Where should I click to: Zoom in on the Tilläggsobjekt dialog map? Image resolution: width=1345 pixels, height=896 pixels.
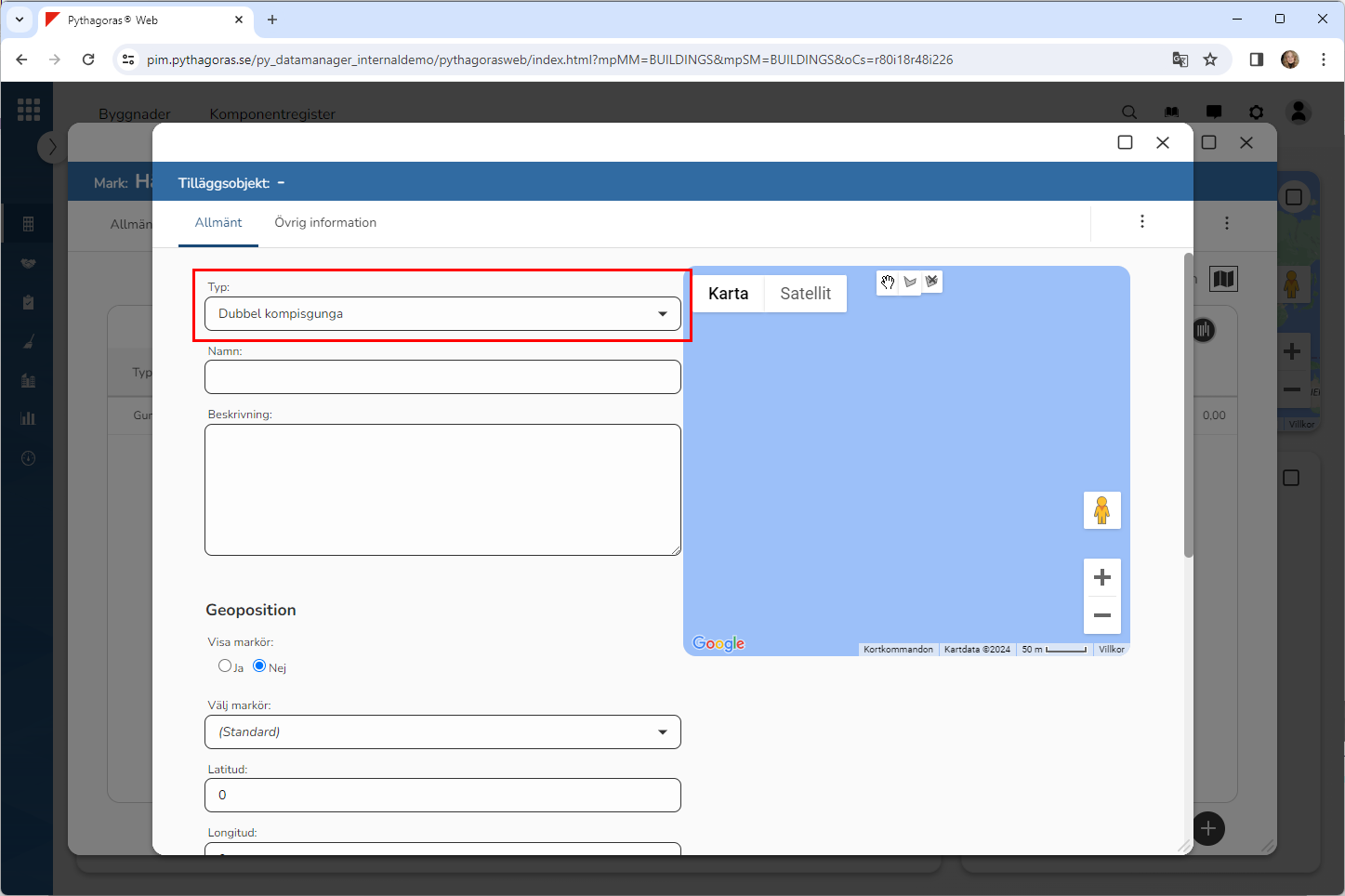pyautogui.click(x=1101, y=577)
